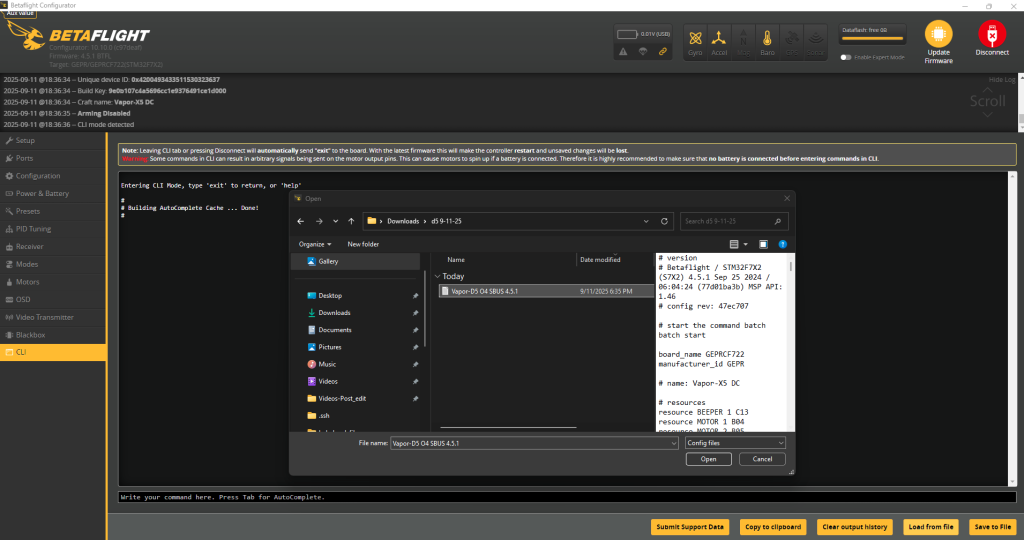
Task: Open the File name history dropdown
Action: point(673,443)
